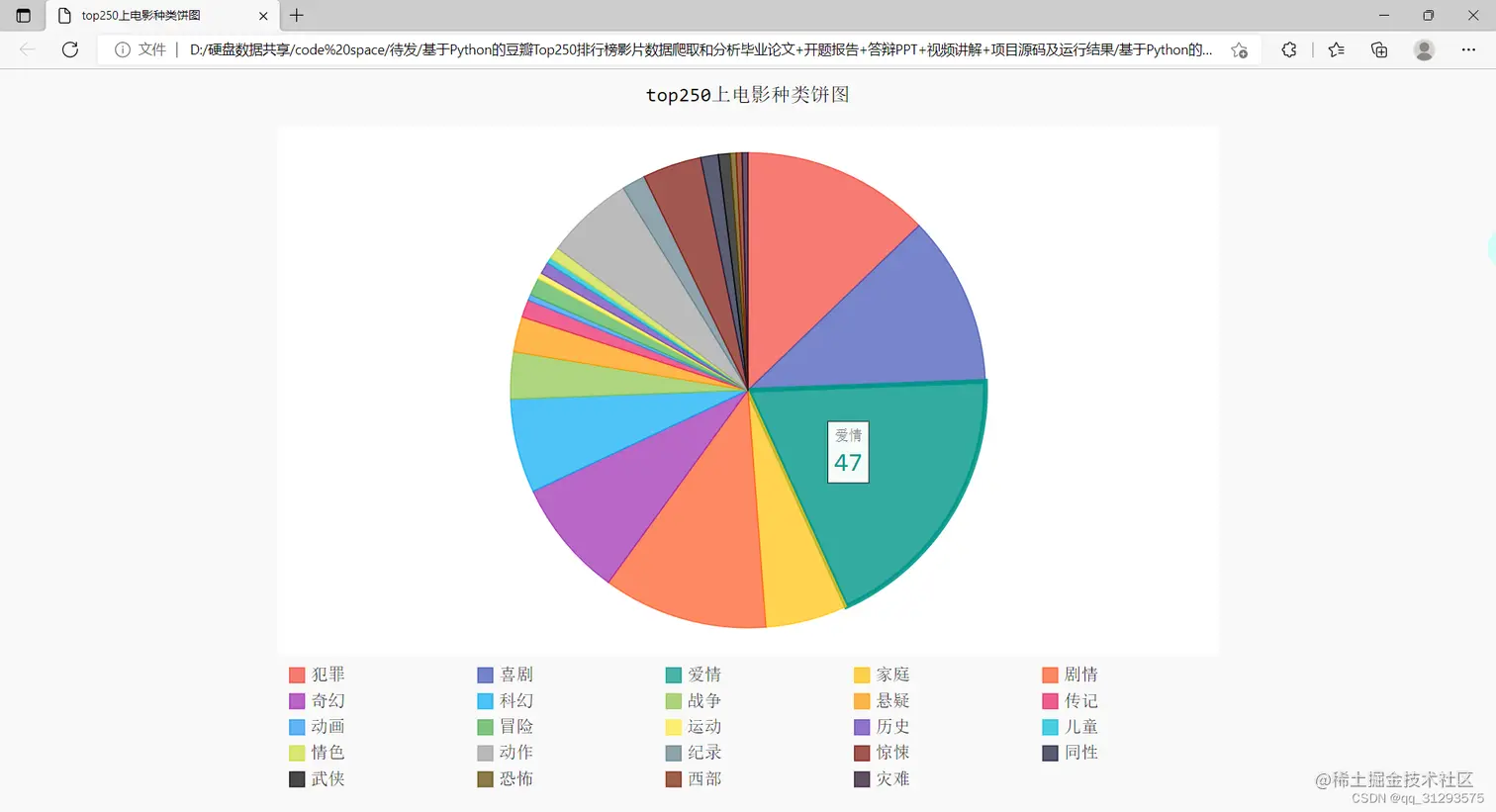
Task: Click the file info icon in address bar
Action: [x=123, y=49]
